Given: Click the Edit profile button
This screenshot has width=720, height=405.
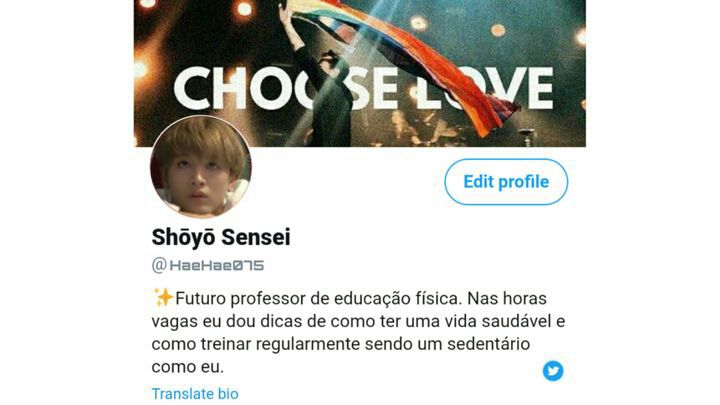Looking at the screenshot, I should [x=506, y=182].
